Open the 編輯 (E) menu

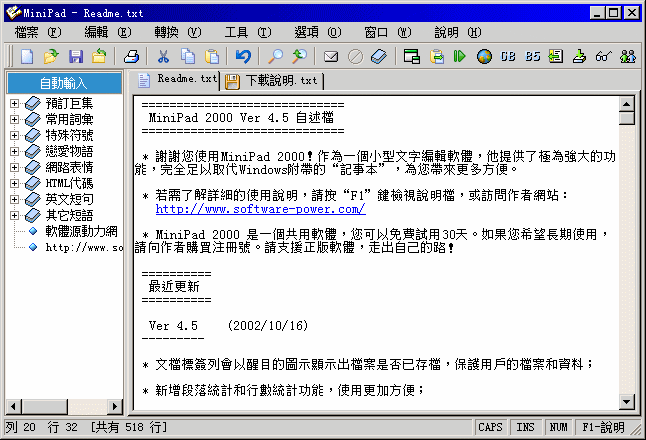tap(108, 32)
